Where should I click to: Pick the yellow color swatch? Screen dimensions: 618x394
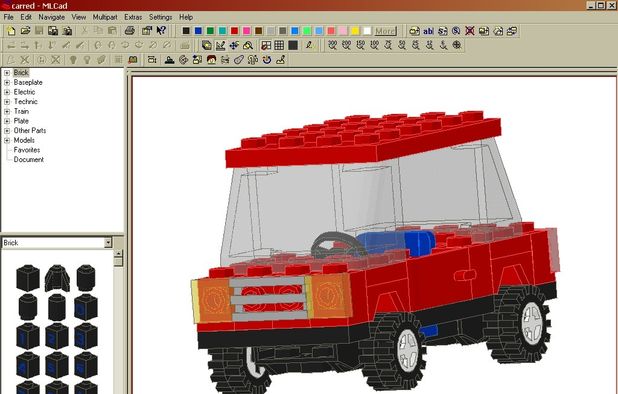coord(355,31)
